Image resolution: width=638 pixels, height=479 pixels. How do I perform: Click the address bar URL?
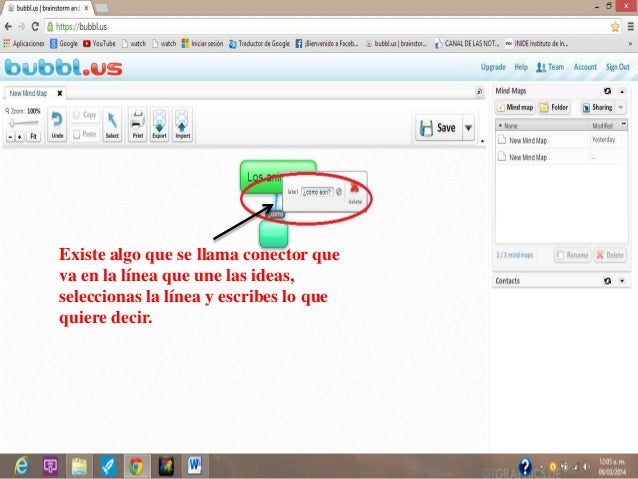81,27
